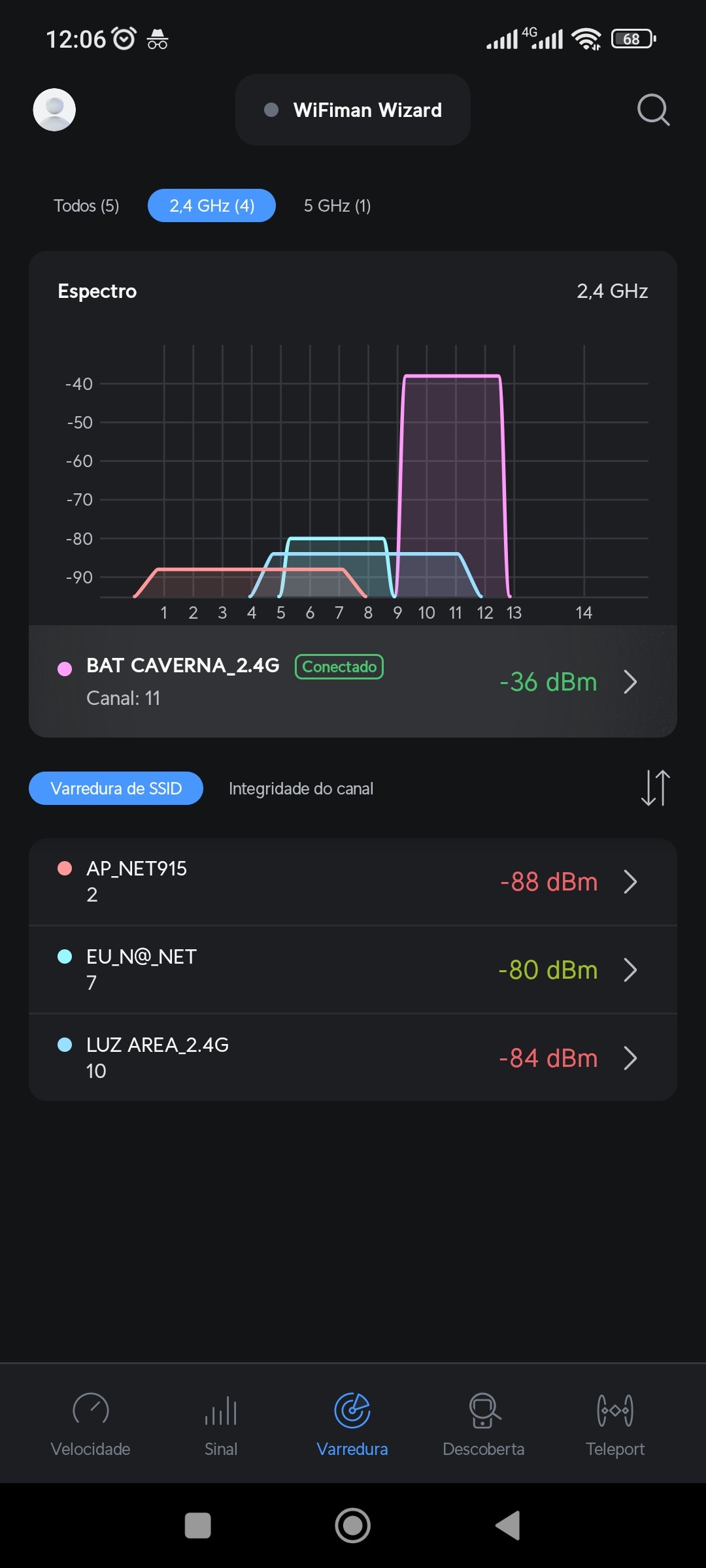Select the Varredura de SSID tab
The height and width of the screenshot is (1568, 706).
point(116,789)
